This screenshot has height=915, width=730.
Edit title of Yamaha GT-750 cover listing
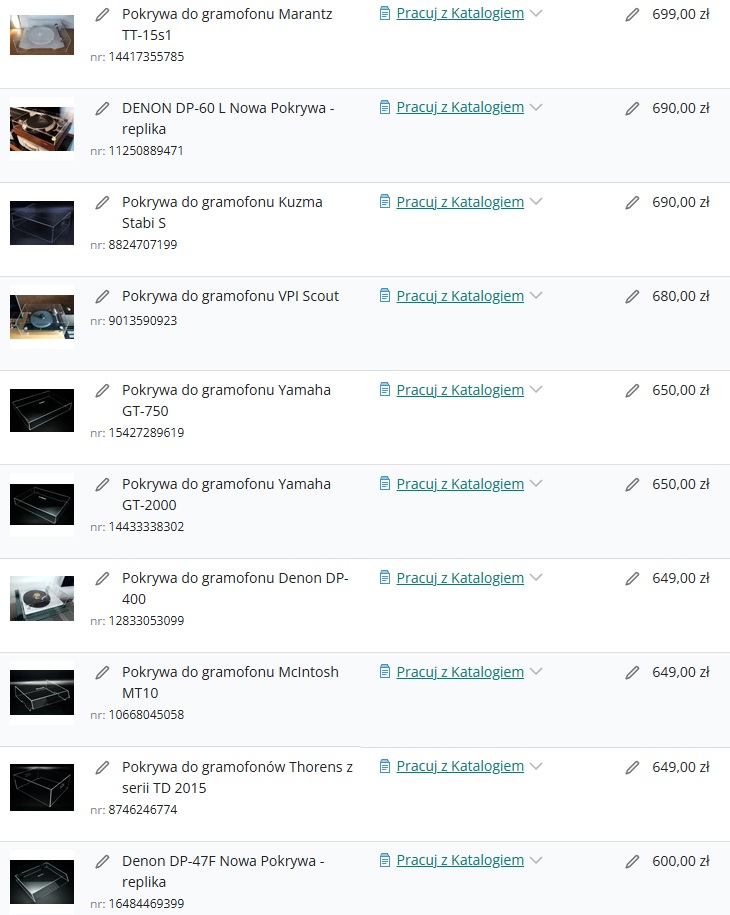point(102,391)
